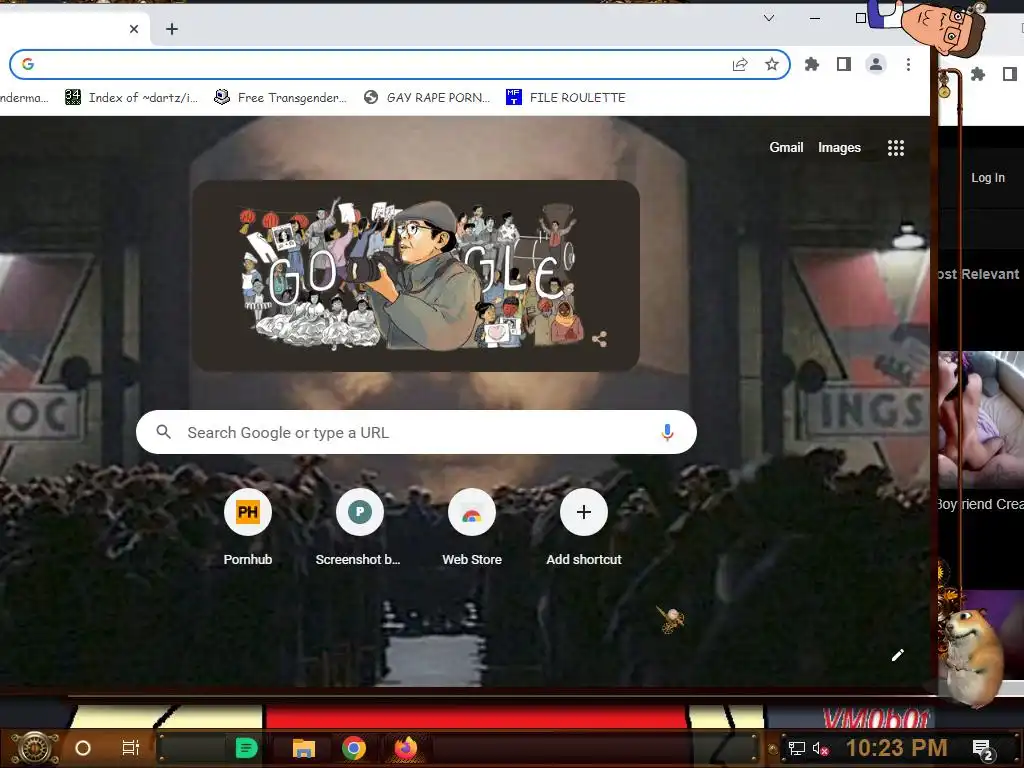Click the 10:23 PM clock
This screenshot has height=768, width=1024.
[897, 748]
